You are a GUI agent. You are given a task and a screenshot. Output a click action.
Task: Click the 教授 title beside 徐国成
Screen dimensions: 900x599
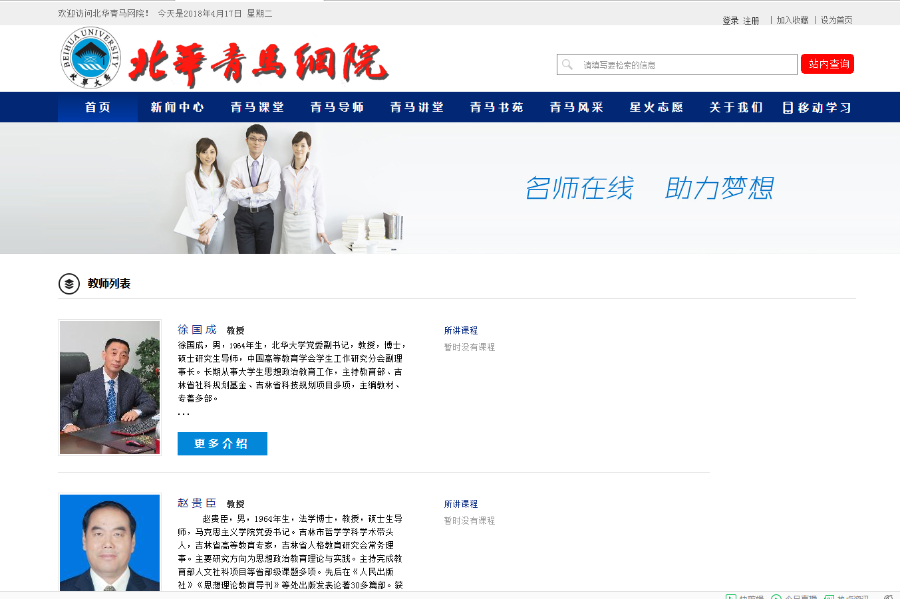[235, 330]
